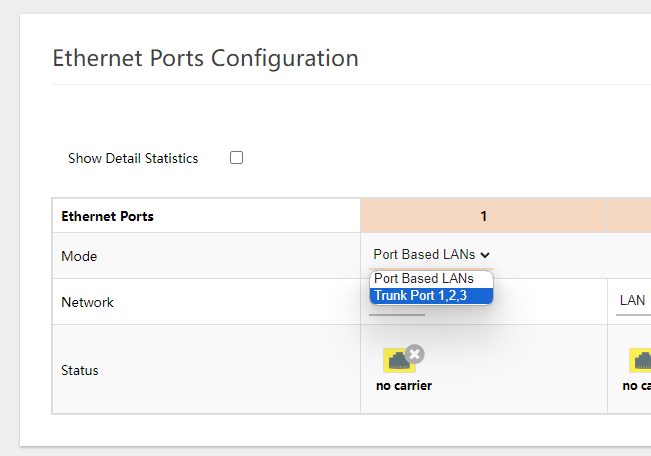Click port 1 no carrier status text
The height and width of the screenshot is (456, 651).
tap(404, 385)
